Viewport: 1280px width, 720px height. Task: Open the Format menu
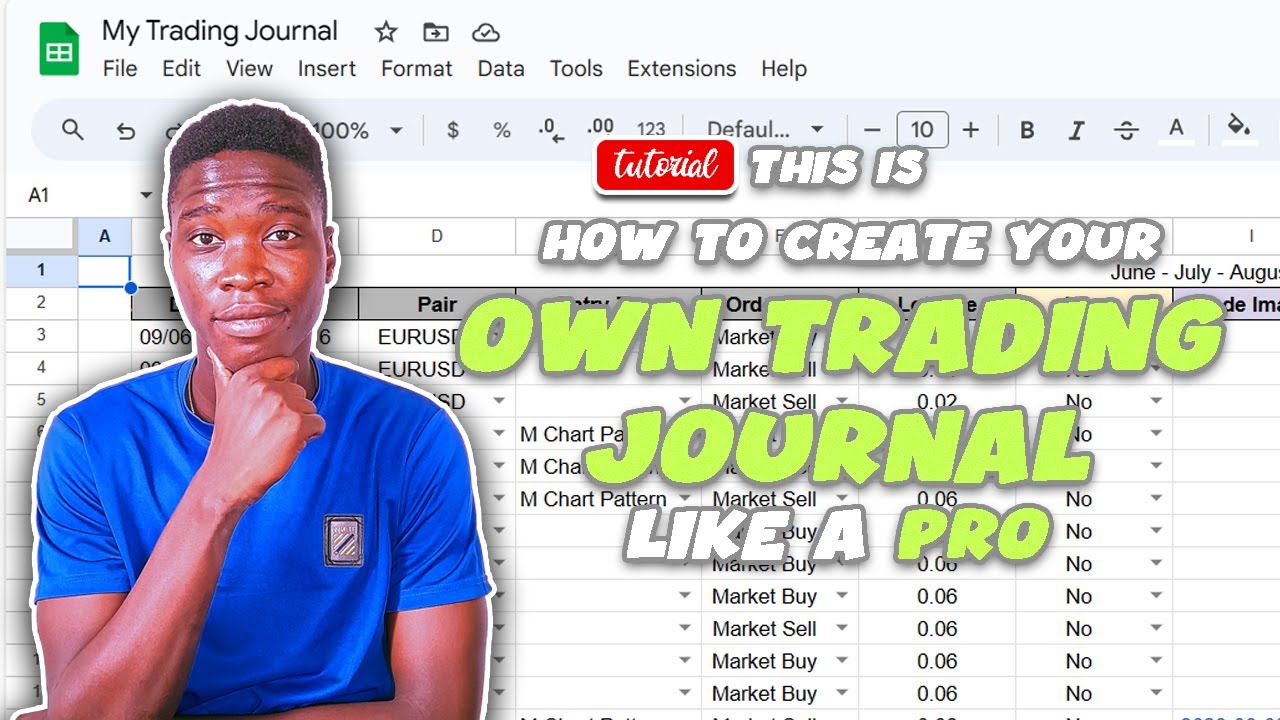(x=417, y=69)
